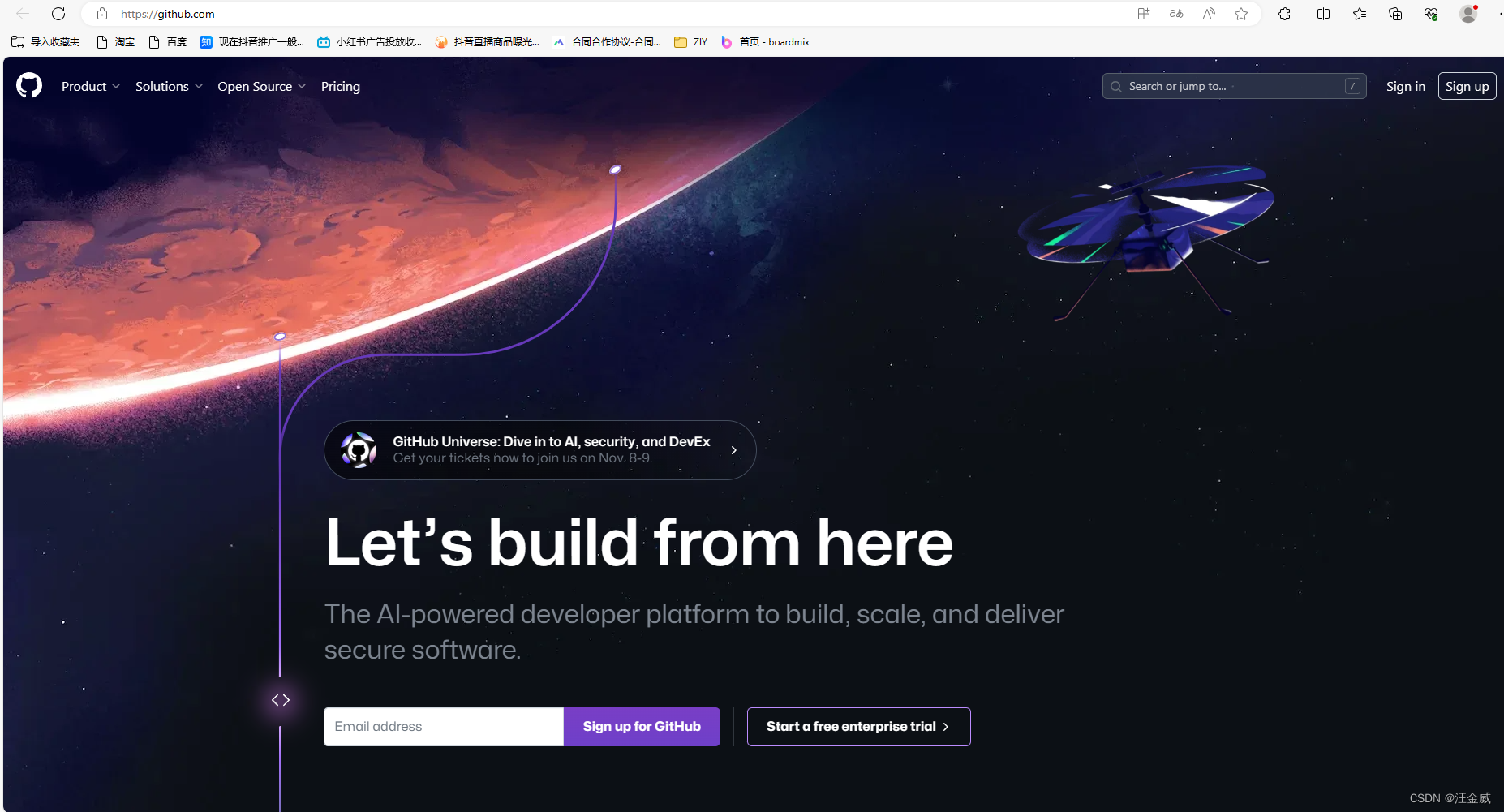
Task: Open the 百度 bookmark
Action: click(168, 42)
